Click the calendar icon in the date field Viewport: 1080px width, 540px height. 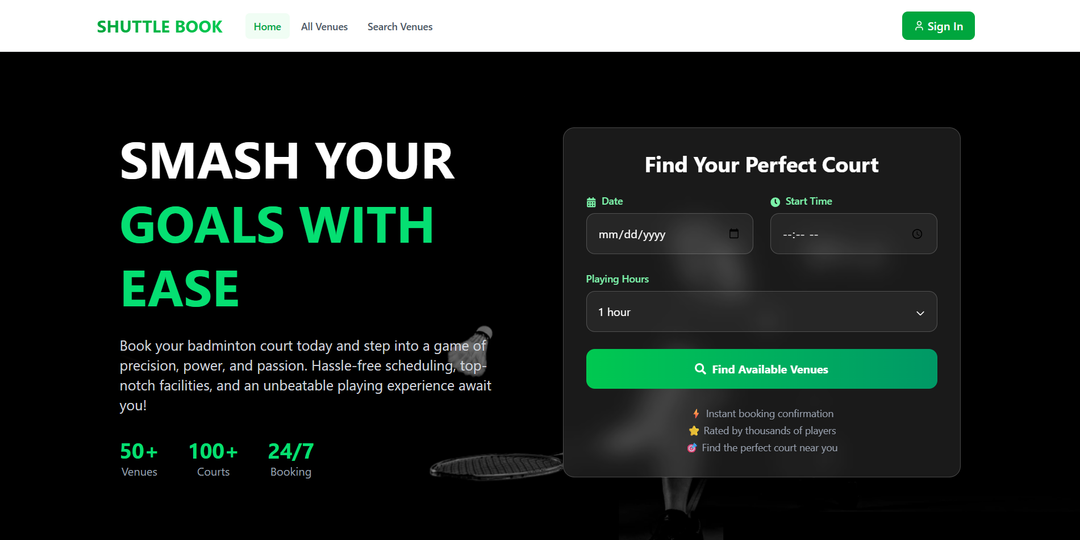(734, 233)
